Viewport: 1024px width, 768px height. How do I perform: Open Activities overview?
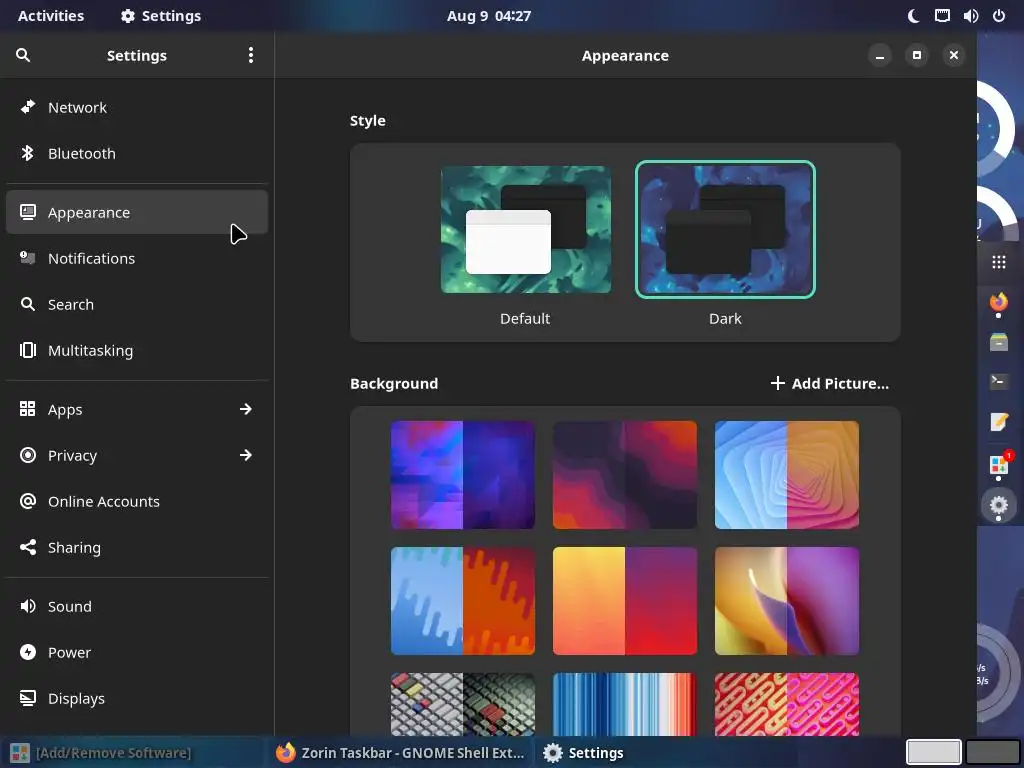tap(51, 16)
